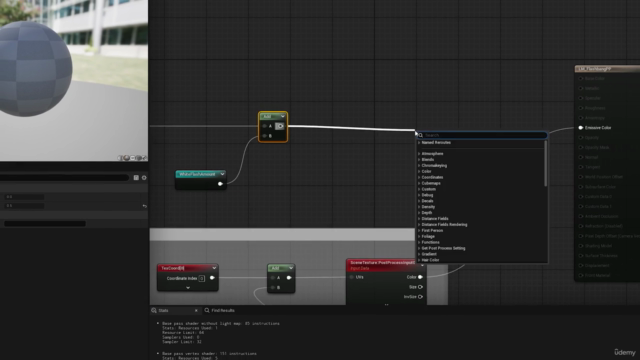This screenshot has height=360, width=640.
Task: Choose Foliage in the node menu
Action: (428, 237)
